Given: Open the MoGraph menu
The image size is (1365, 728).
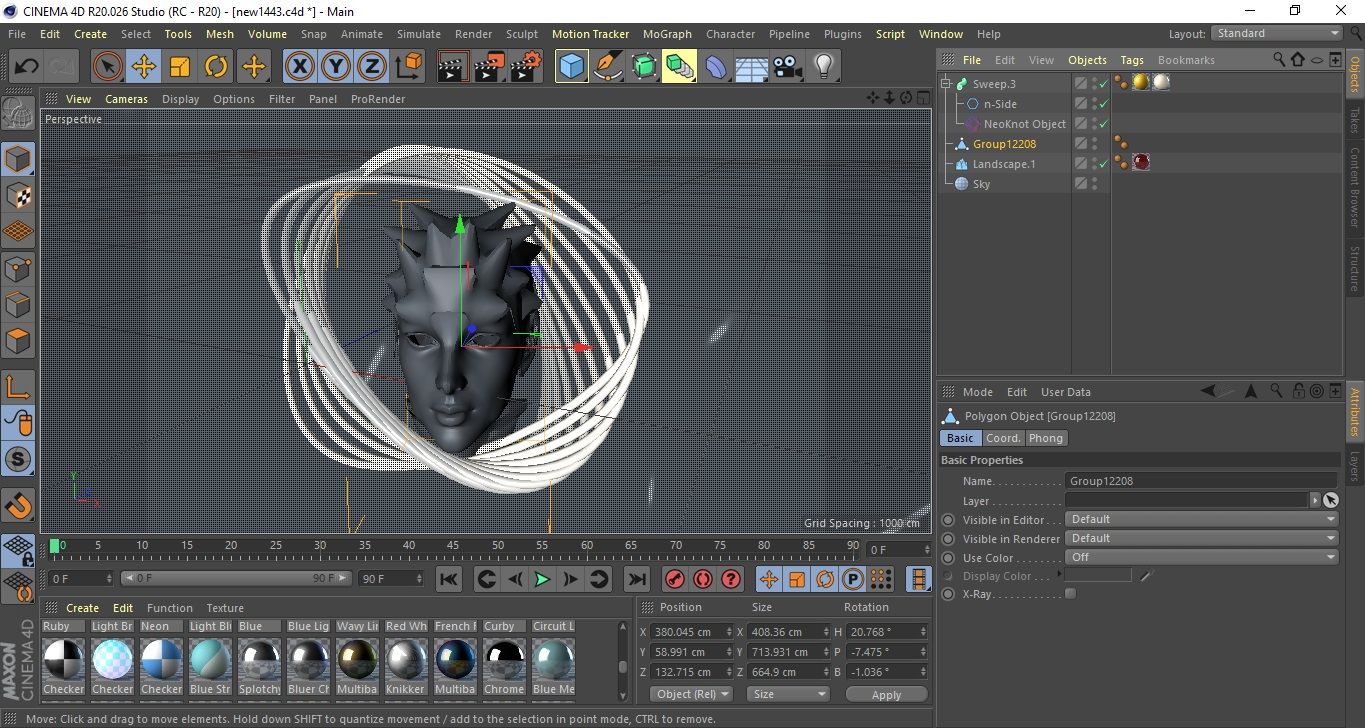Looking at the screenshot, I should pos(667,34).
